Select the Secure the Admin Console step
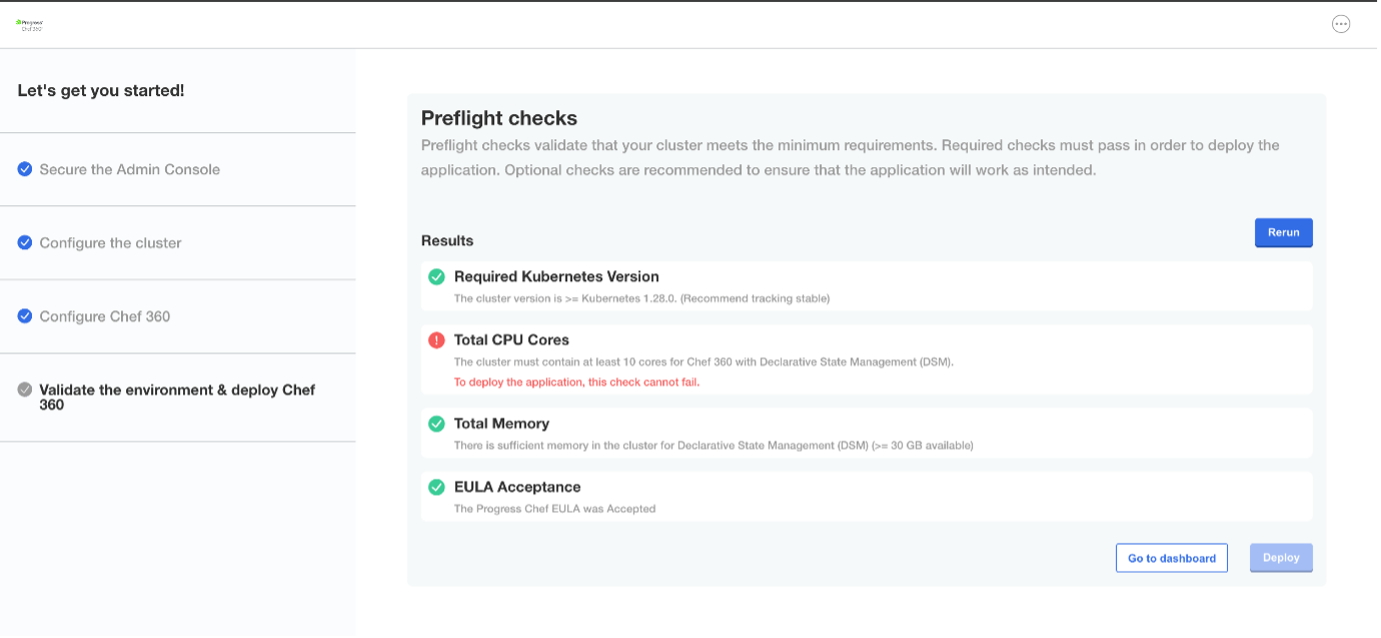This screenshot has width=1381, height=638. (x=129, y=169)
